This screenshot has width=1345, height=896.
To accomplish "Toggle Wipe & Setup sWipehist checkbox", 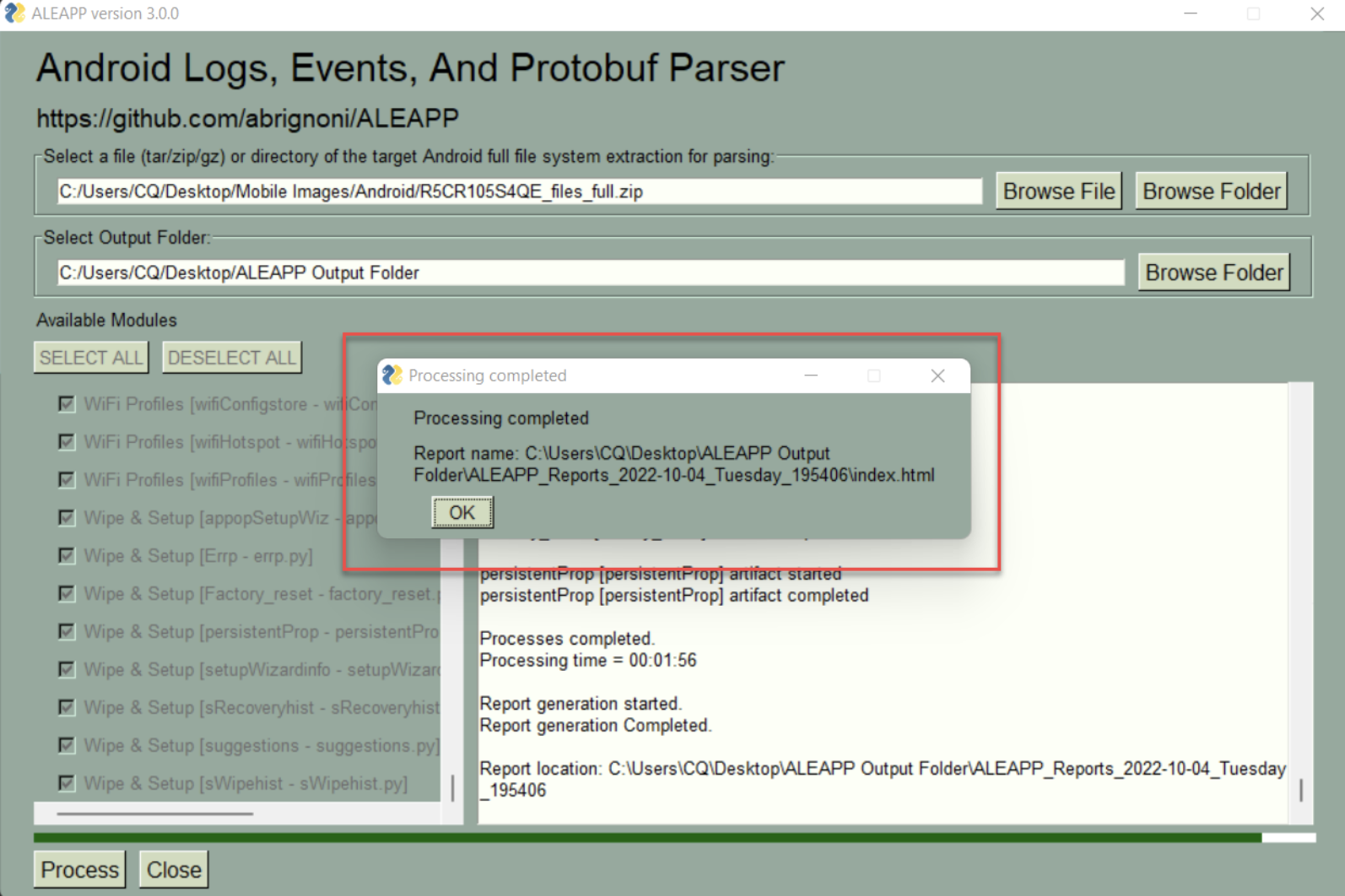I will click(67, 784).
